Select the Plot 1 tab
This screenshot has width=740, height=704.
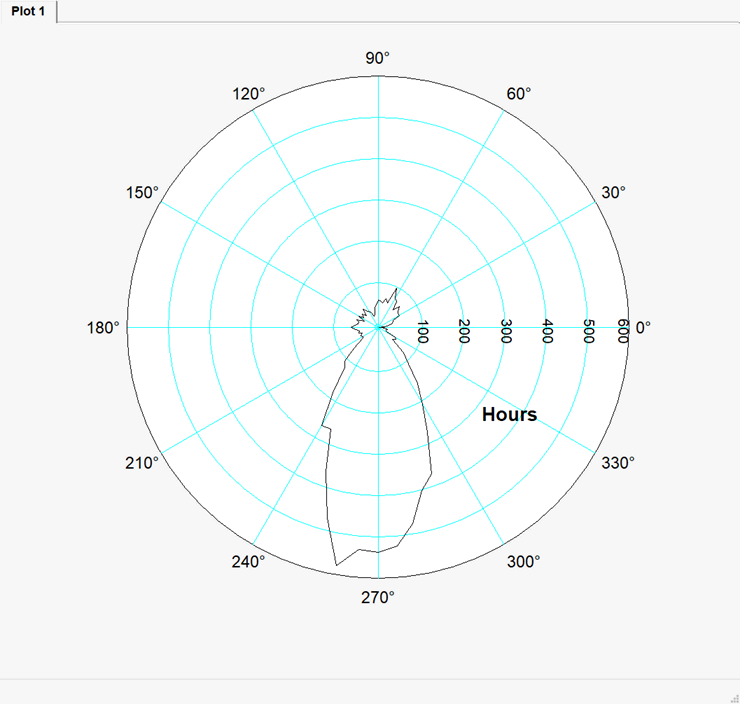coord(28,12)
